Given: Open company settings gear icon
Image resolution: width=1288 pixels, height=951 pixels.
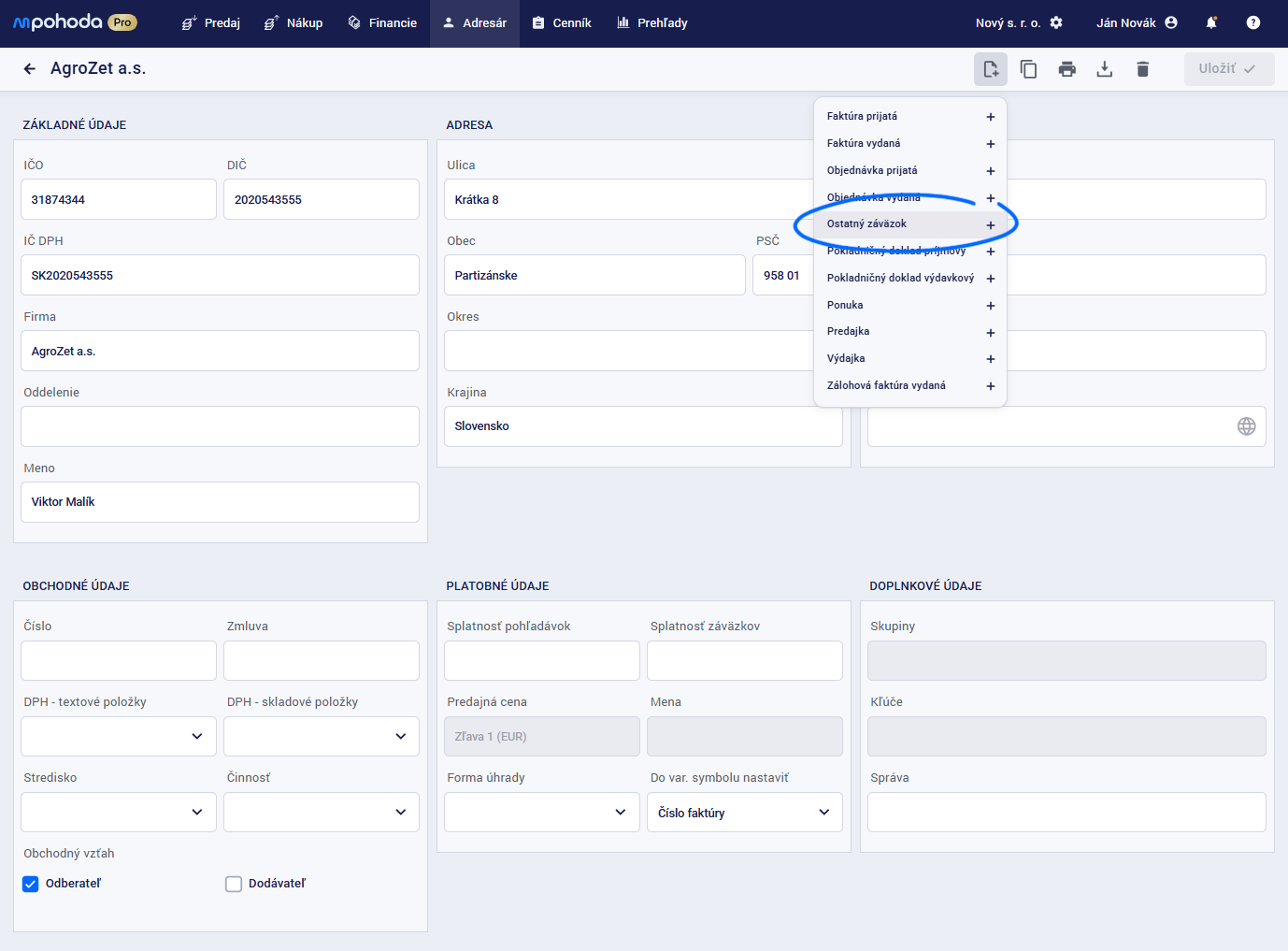Looking at the screenshot, I should coord(1056,22).
